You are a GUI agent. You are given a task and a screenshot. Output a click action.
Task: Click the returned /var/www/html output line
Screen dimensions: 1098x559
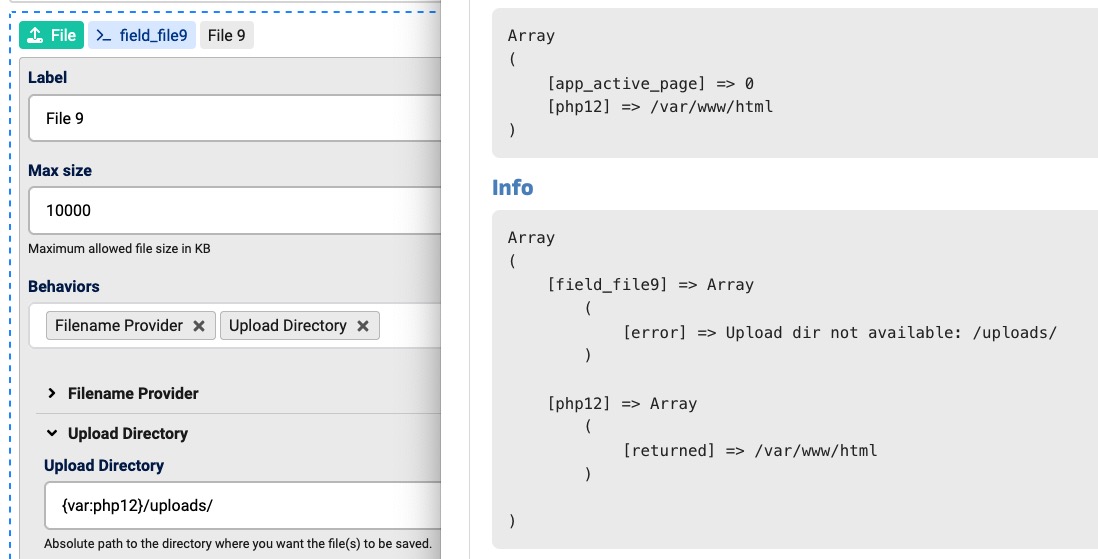(749, 451)
